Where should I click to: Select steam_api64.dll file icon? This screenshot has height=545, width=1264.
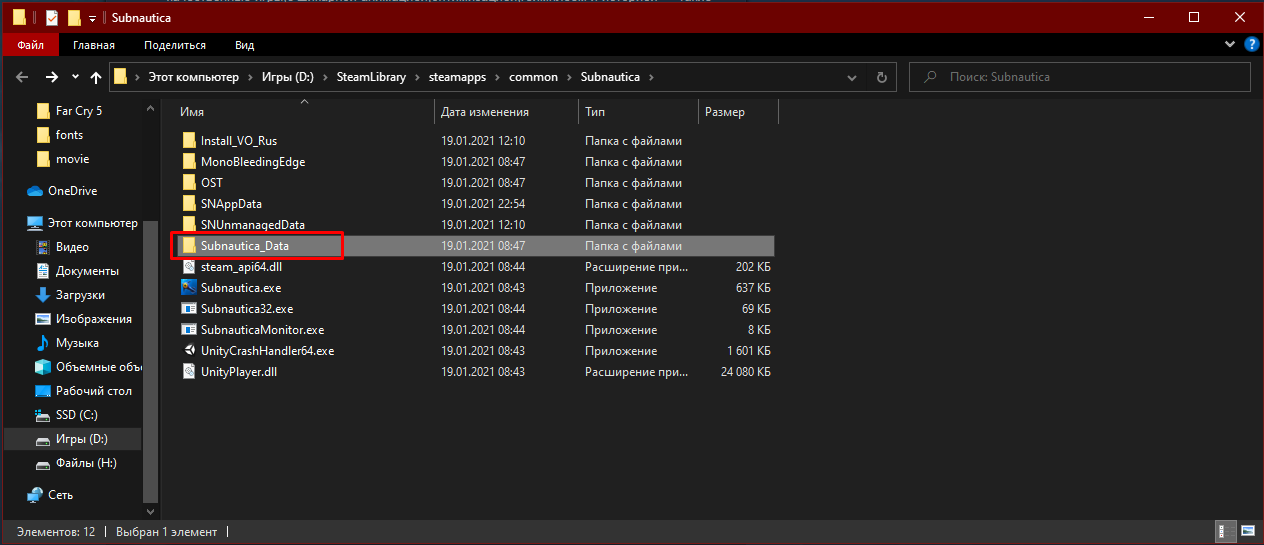(x=190, y=267)
